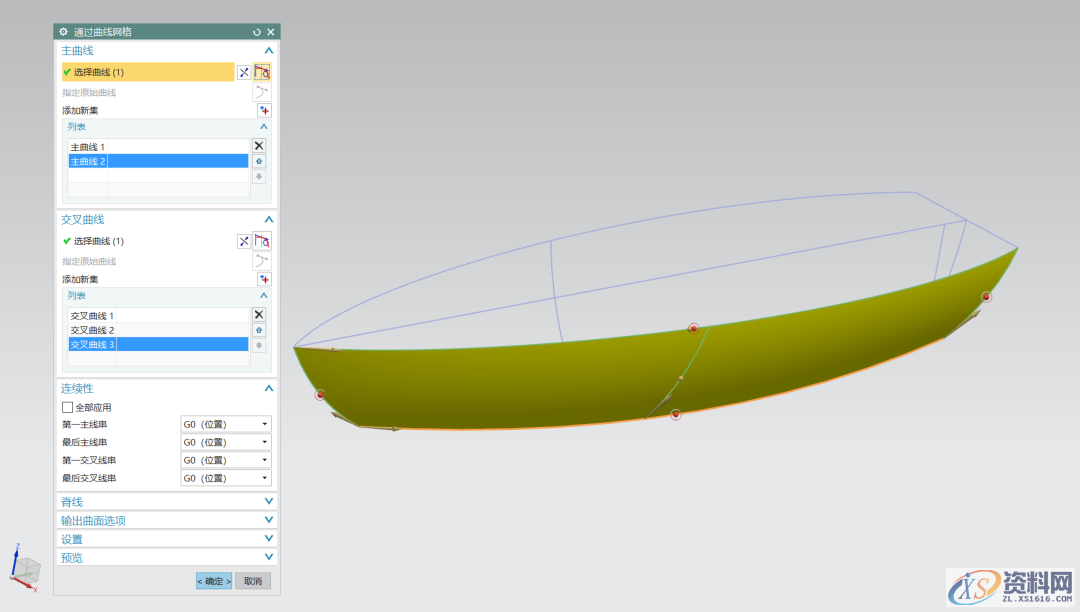Collapse the 连续性 section

click(x=268, y=388)
